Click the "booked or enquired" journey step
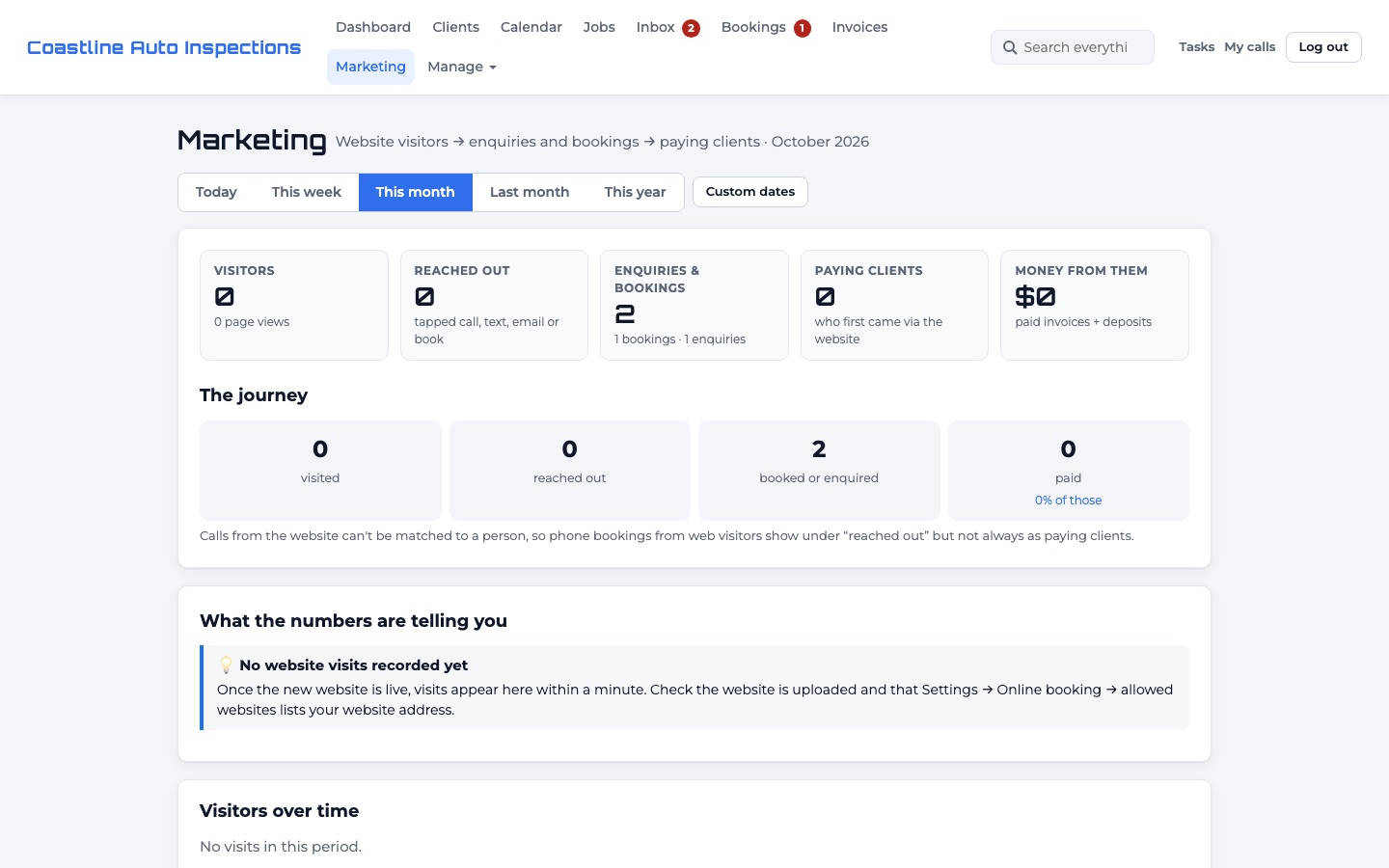 point(819,471)
